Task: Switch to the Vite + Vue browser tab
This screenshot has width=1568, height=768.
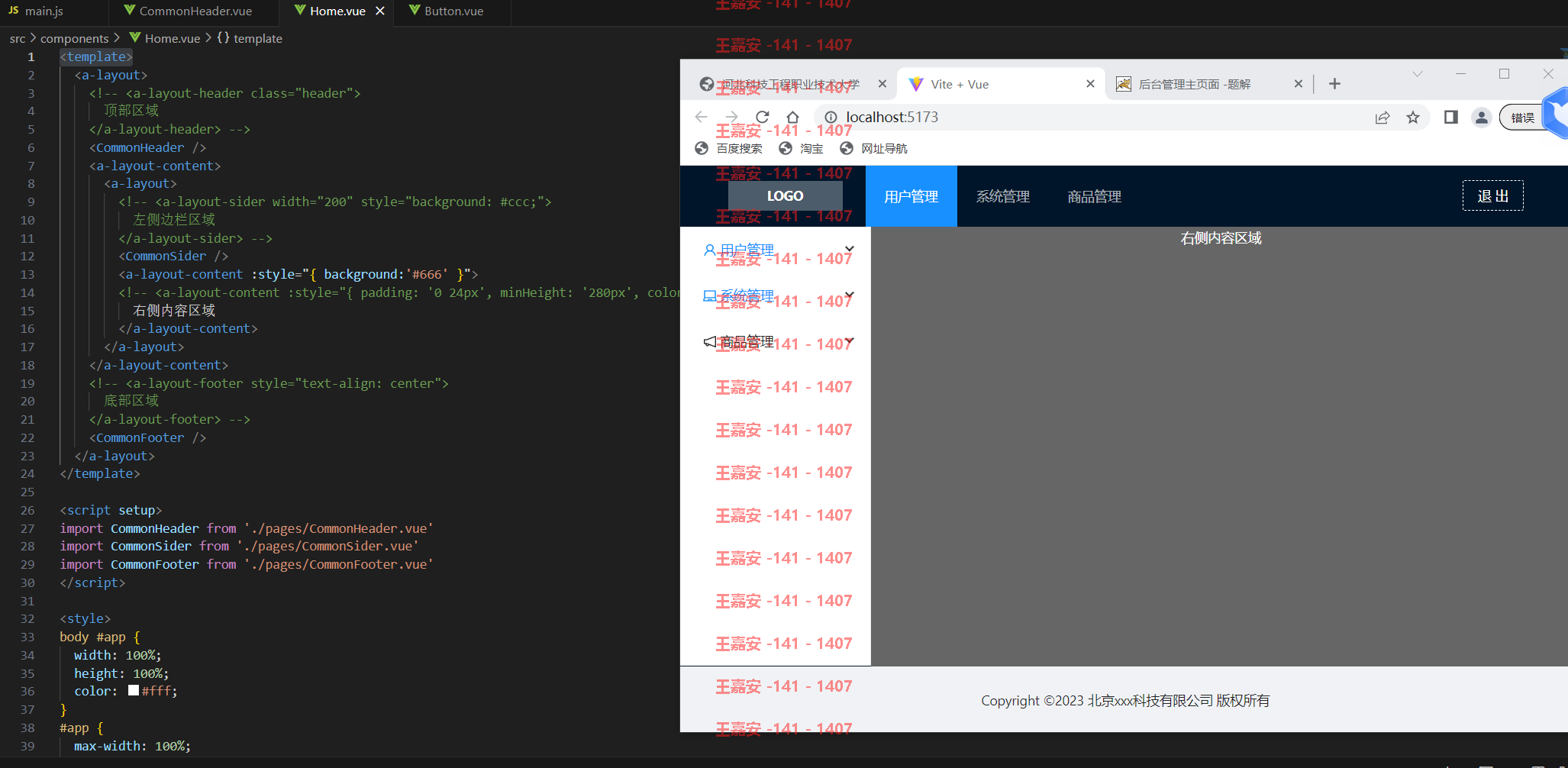Action: pos(1000,84)
